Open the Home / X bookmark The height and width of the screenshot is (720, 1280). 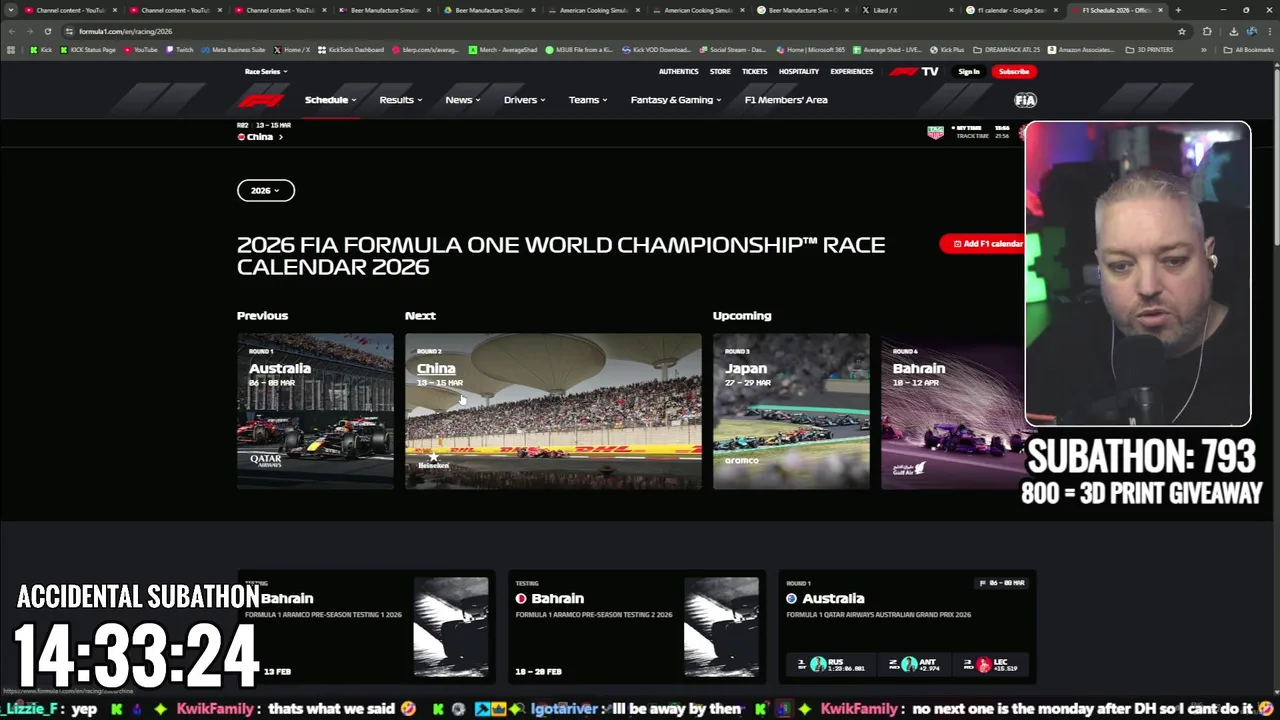click(291, 49)
